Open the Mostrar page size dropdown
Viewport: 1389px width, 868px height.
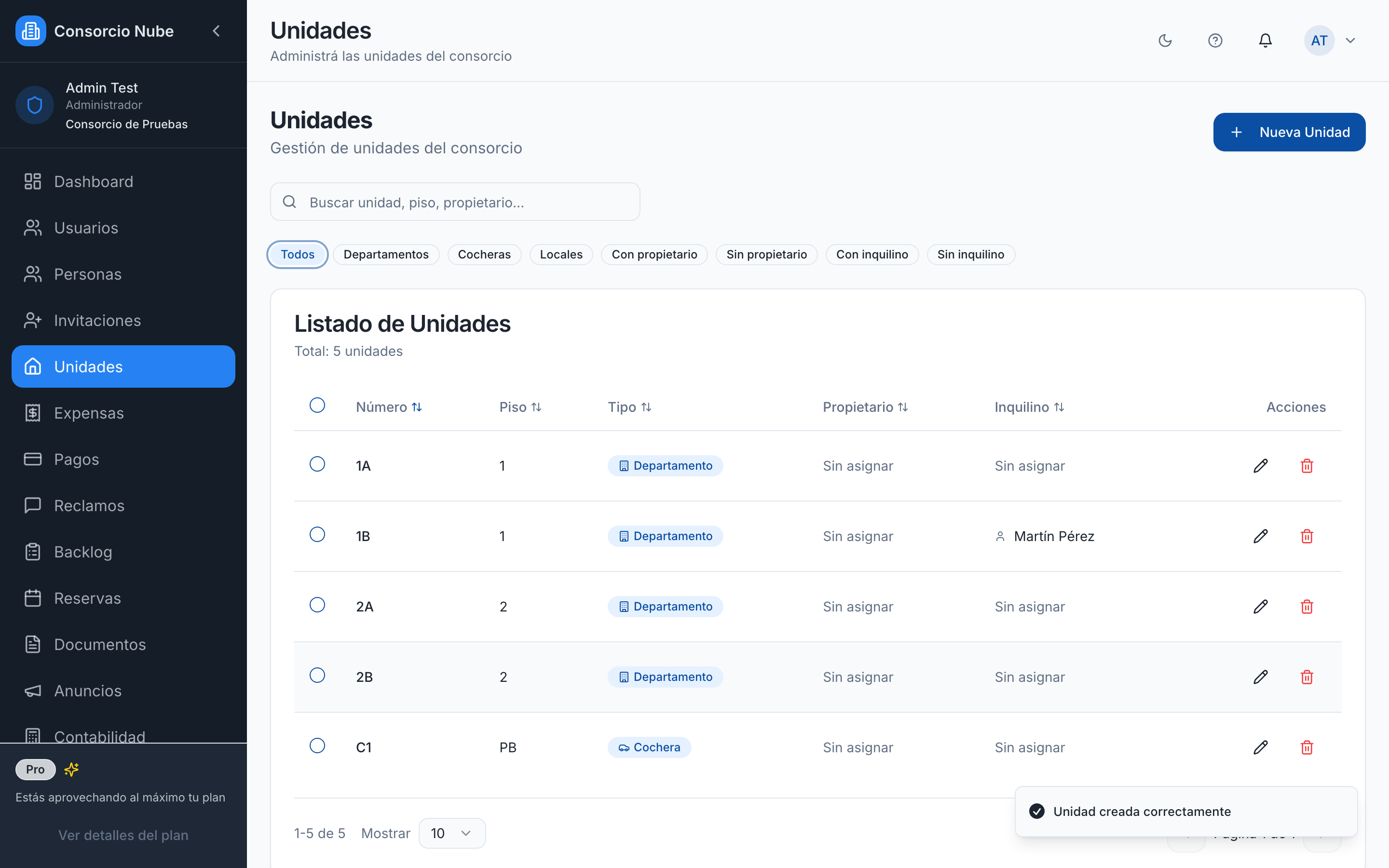point(452,833)
